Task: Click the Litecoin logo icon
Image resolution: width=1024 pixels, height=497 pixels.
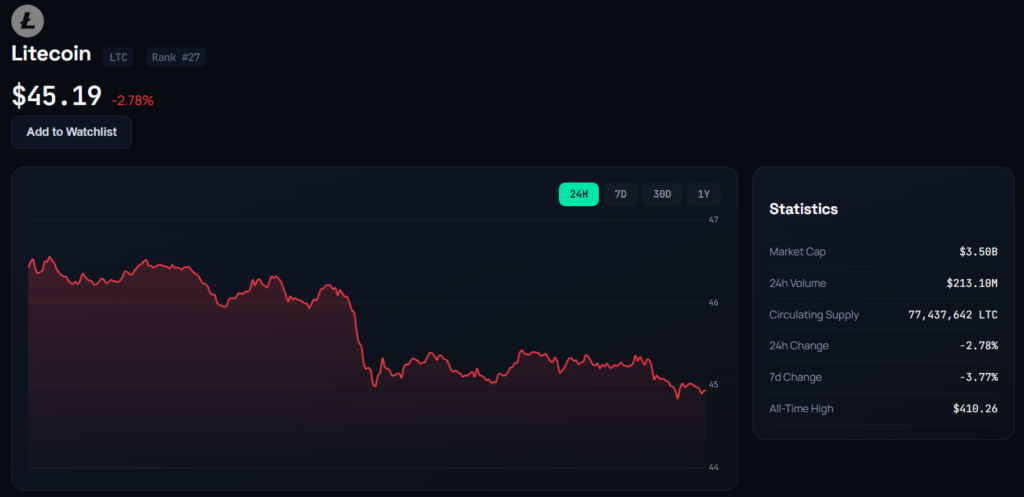Action: tap(27, 20)
